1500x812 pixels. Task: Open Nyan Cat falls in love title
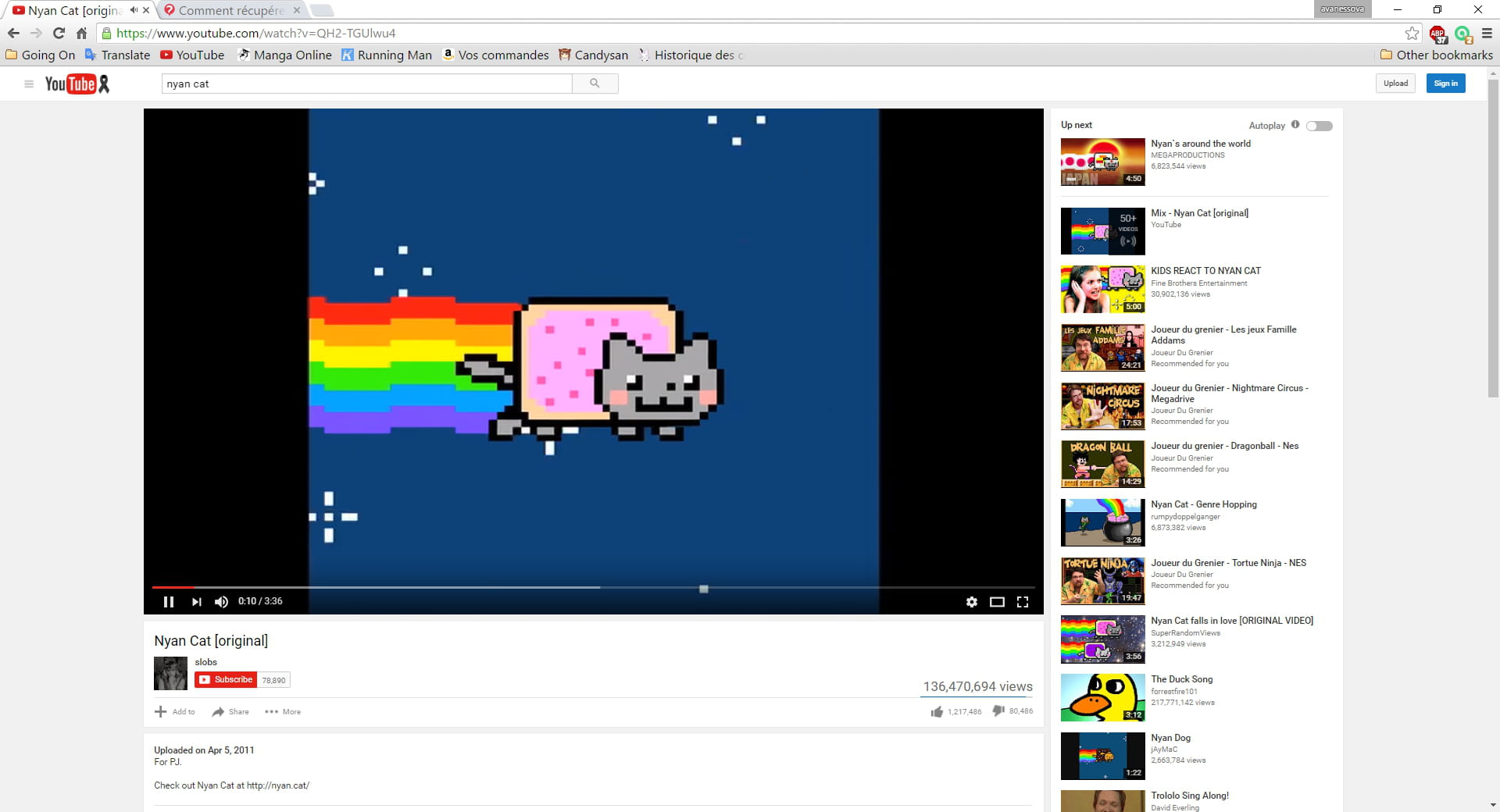1232,621
